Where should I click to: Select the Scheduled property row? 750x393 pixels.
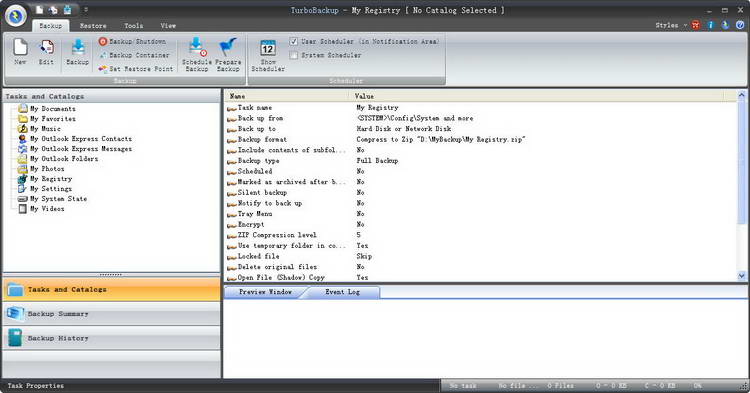481,171
